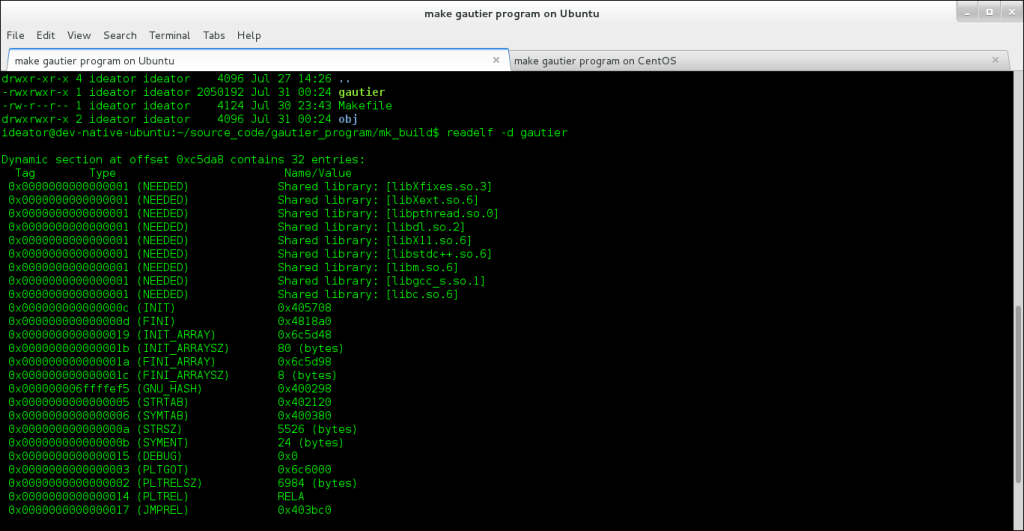Click the 'RELA' value
The width and height of the screenshot is (1024, 531).
click(x=291, y=496)
